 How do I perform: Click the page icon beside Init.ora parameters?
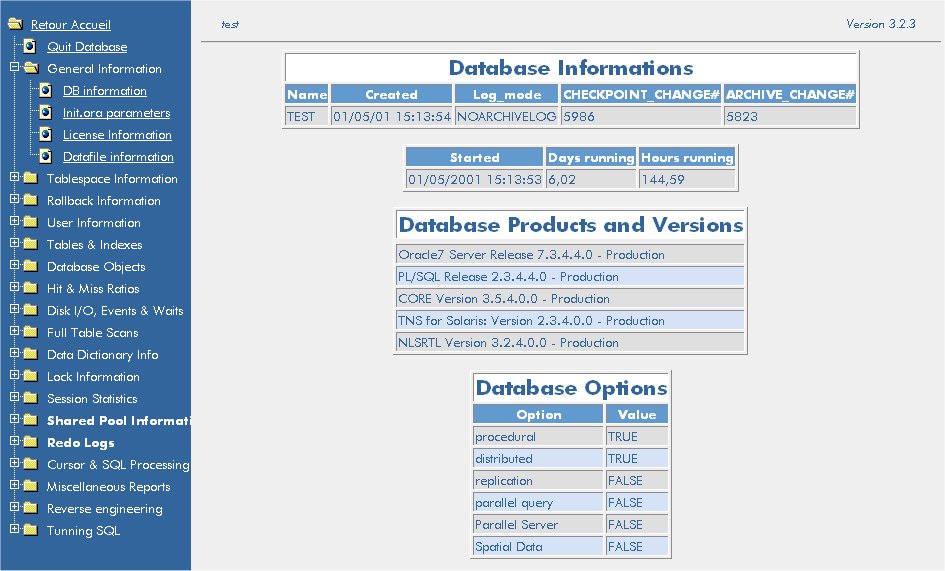pyautogui.click(x=45, y=113)
